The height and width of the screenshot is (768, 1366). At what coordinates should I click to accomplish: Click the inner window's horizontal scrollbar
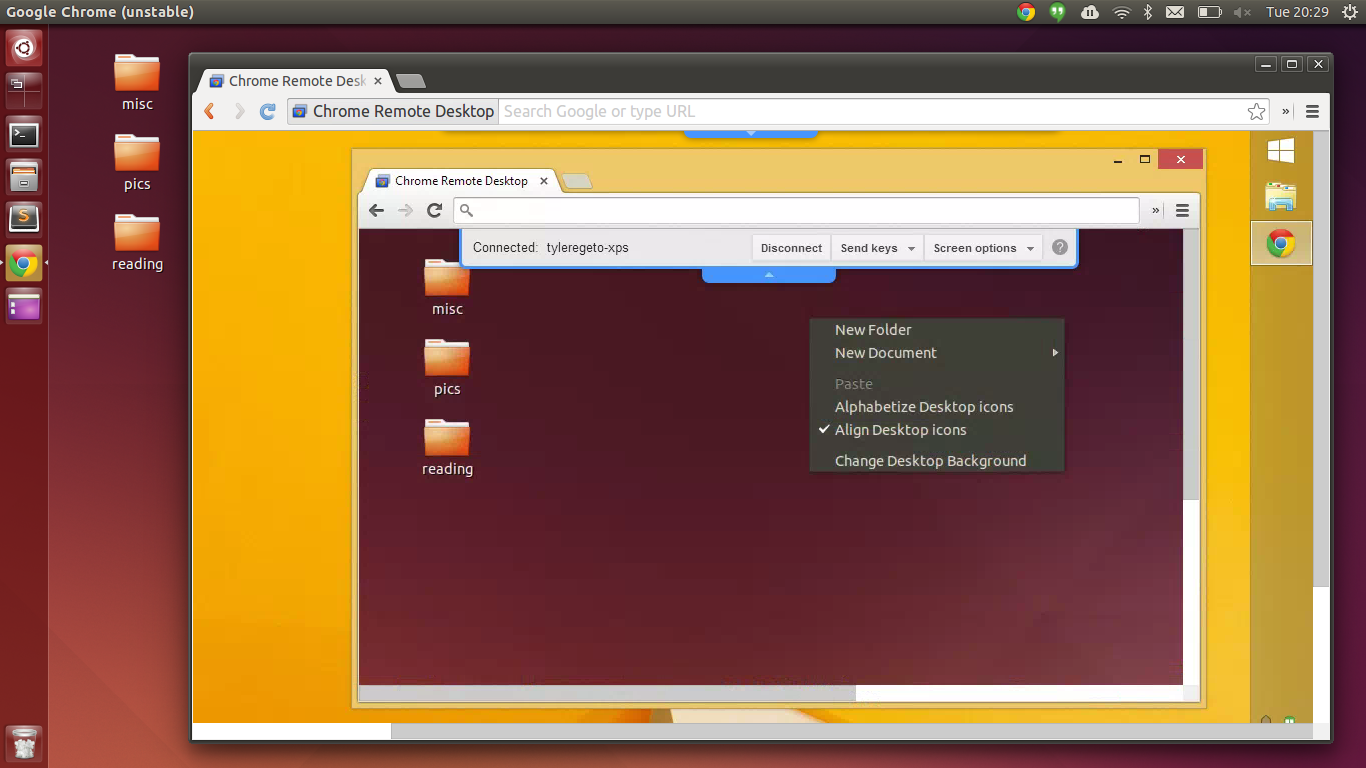click(607, 693)
